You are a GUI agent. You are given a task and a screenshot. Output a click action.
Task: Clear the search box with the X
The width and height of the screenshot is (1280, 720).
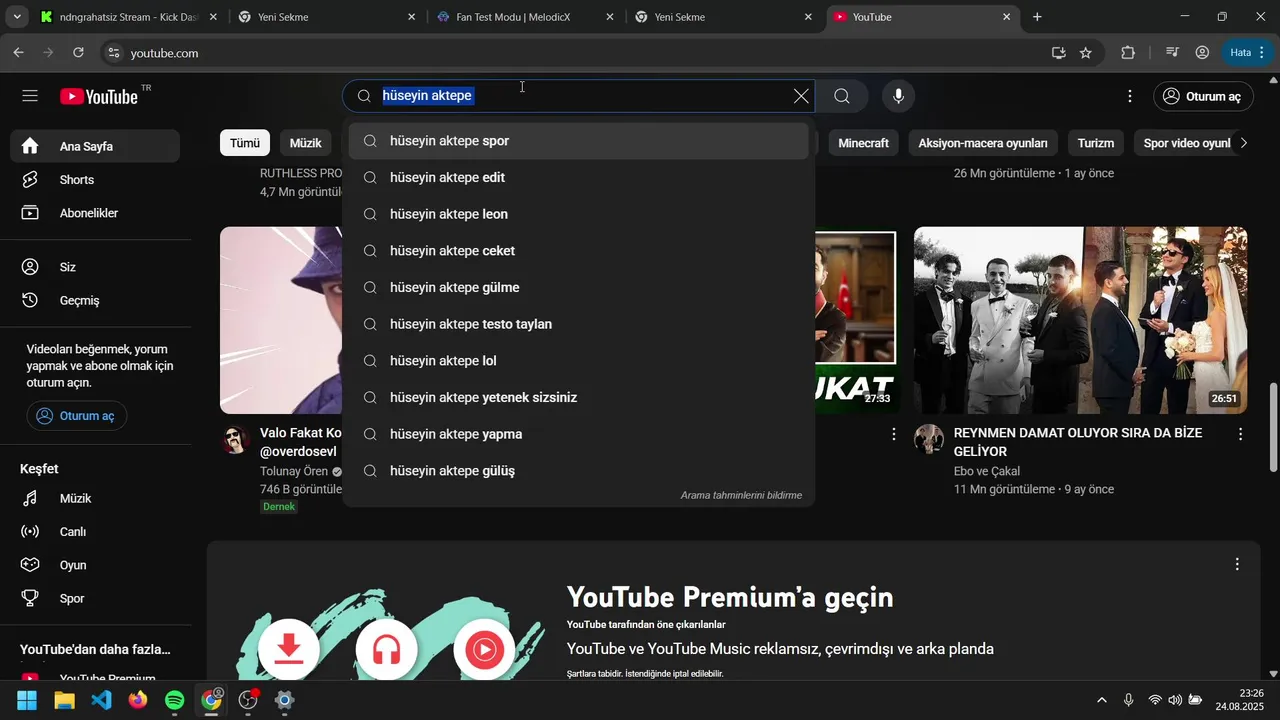[x=801, y=96]
